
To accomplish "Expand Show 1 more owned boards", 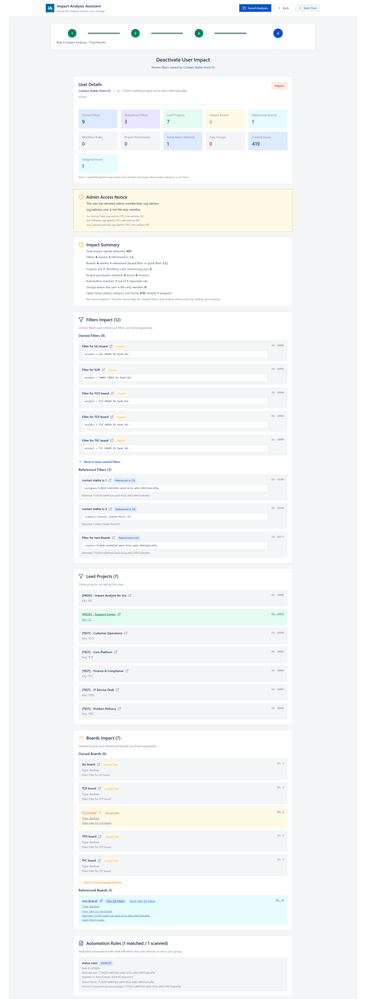I will [99, 882].
